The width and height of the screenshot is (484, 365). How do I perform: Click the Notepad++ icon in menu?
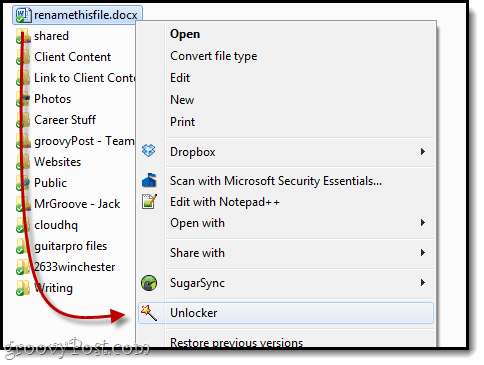[x=149, y=201]
